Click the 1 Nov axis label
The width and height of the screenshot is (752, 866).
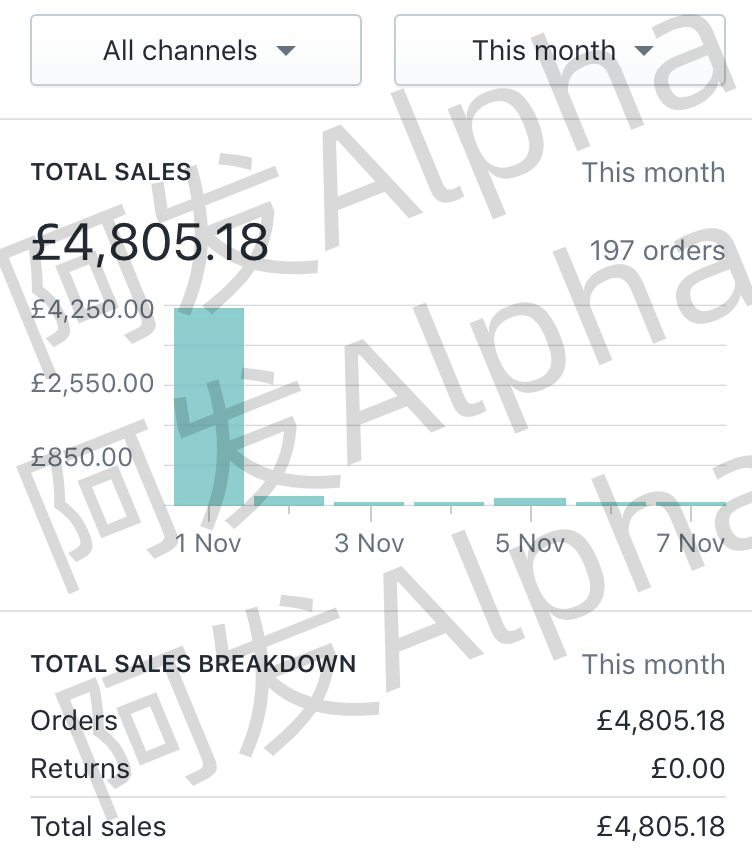click(209, 543)
